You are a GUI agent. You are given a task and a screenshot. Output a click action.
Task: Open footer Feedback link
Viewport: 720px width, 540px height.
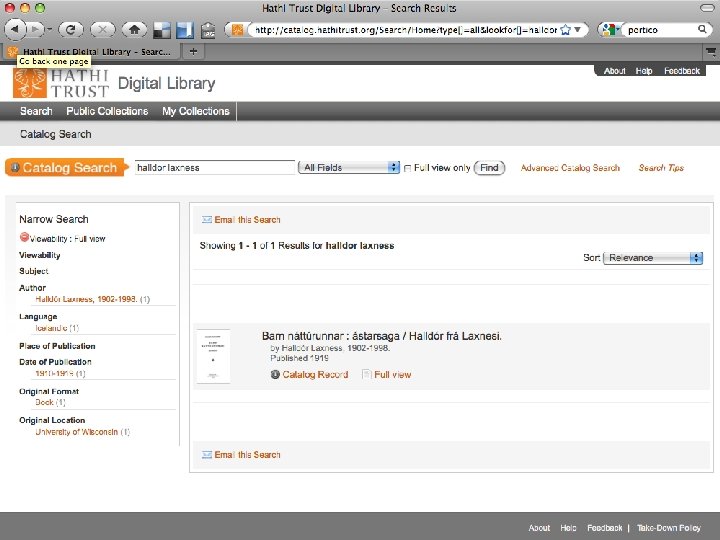(604, 528)
